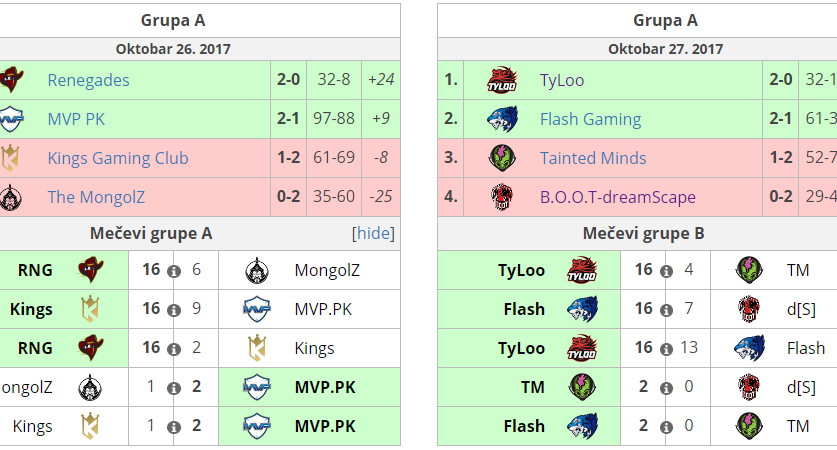837x450 pixels.
Task: Click the Tainted Minds logo in standings
Action: pos(501,158)
